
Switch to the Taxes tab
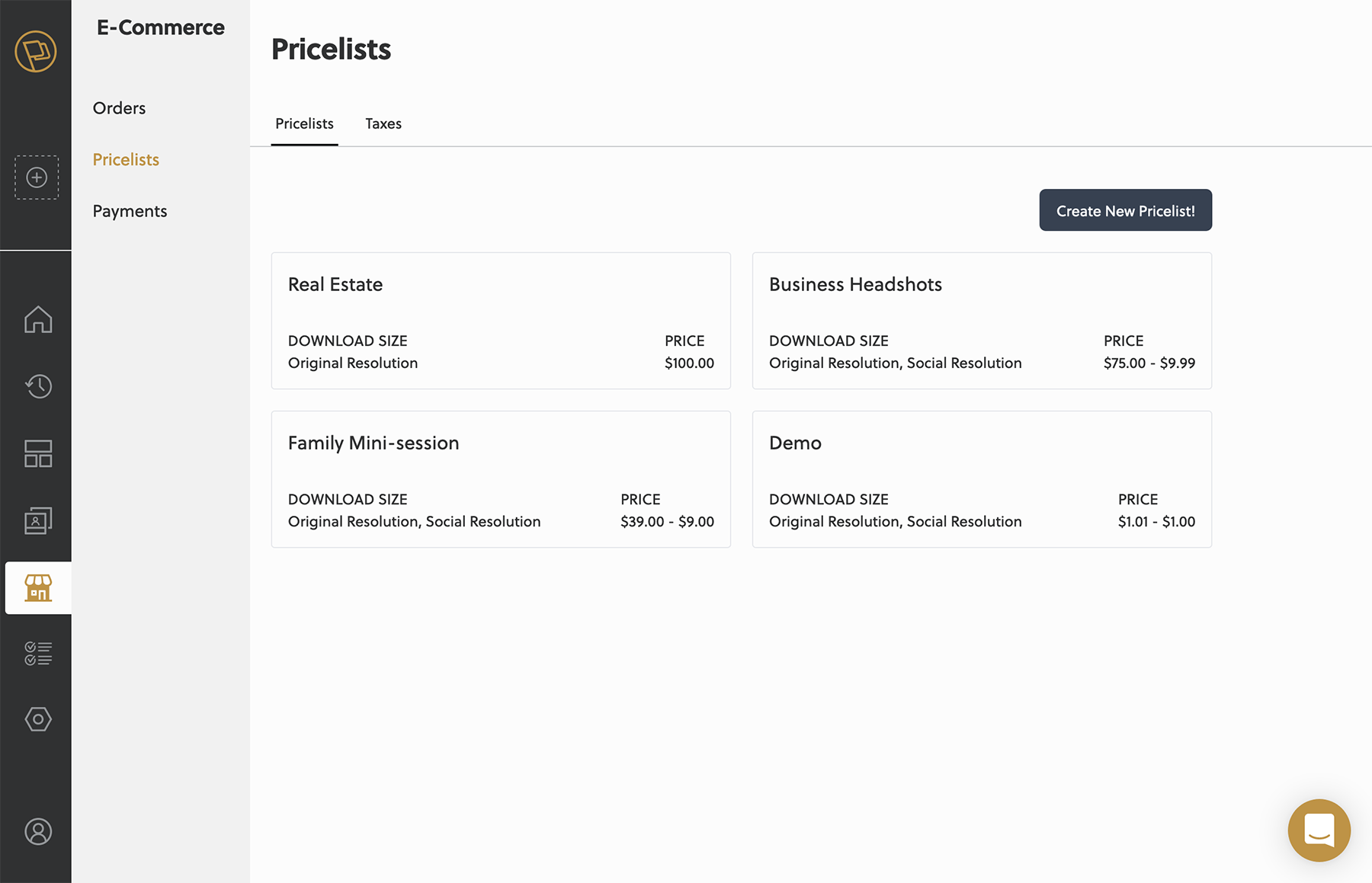tap(383, 123)
